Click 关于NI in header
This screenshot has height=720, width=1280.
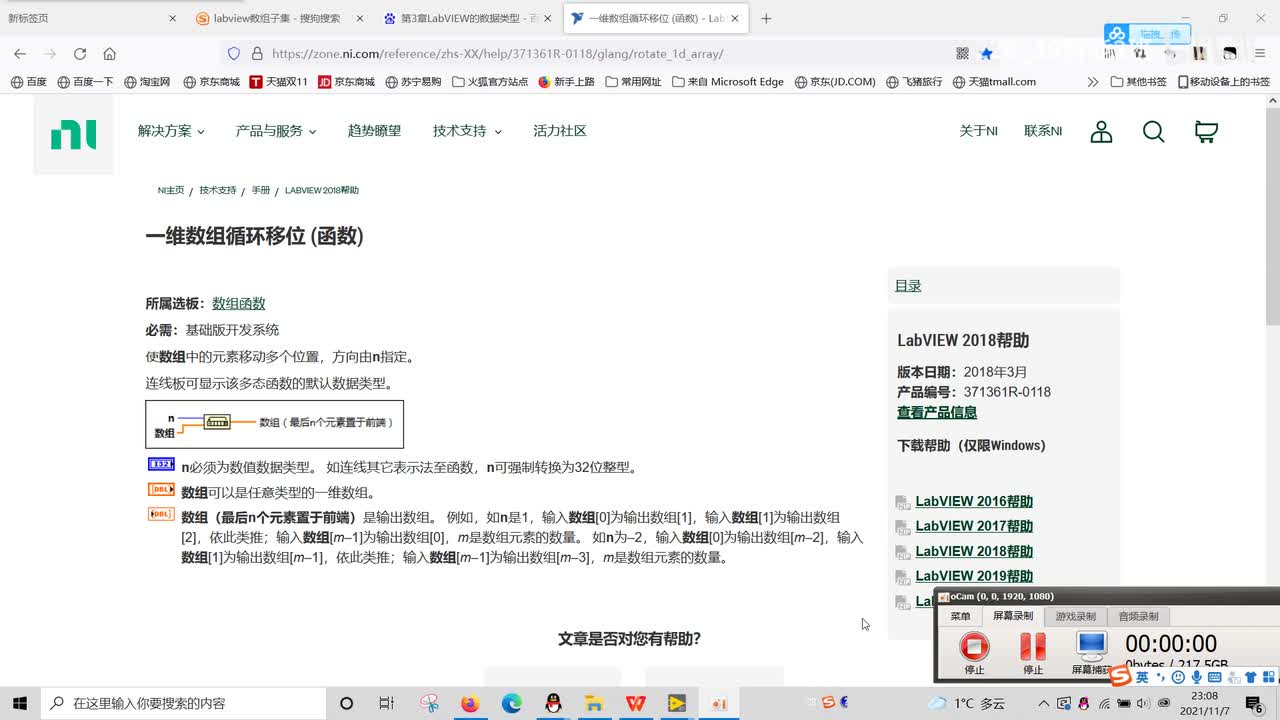[978, 131]
